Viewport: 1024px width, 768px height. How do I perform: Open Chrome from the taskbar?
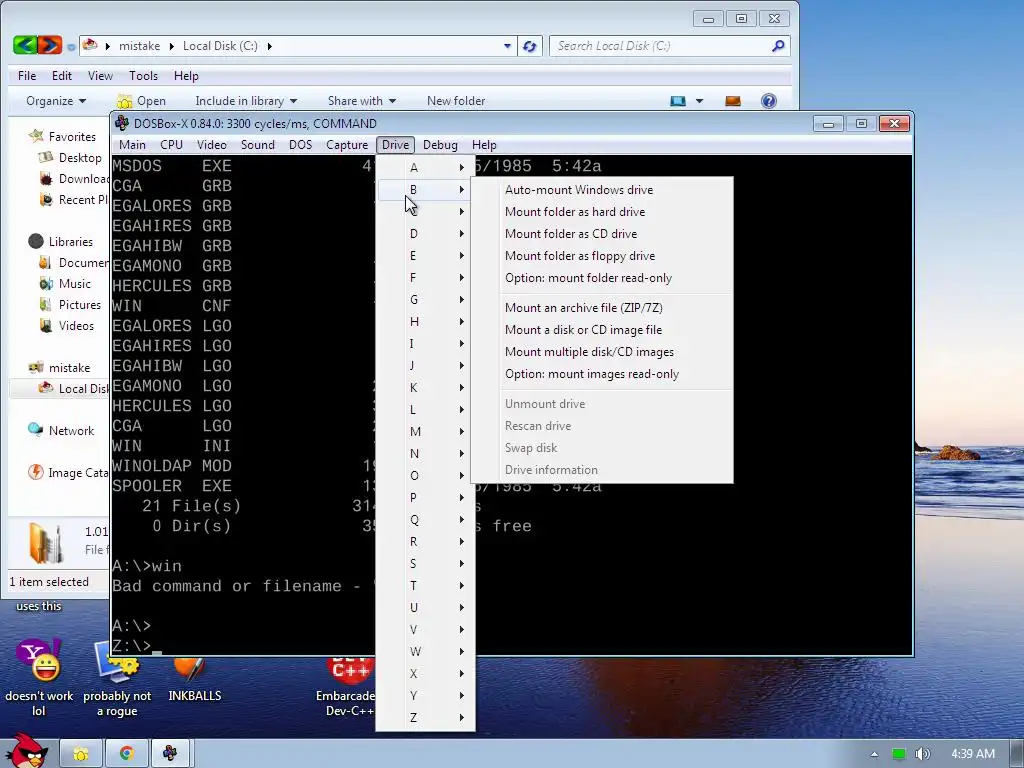(127, 754)
